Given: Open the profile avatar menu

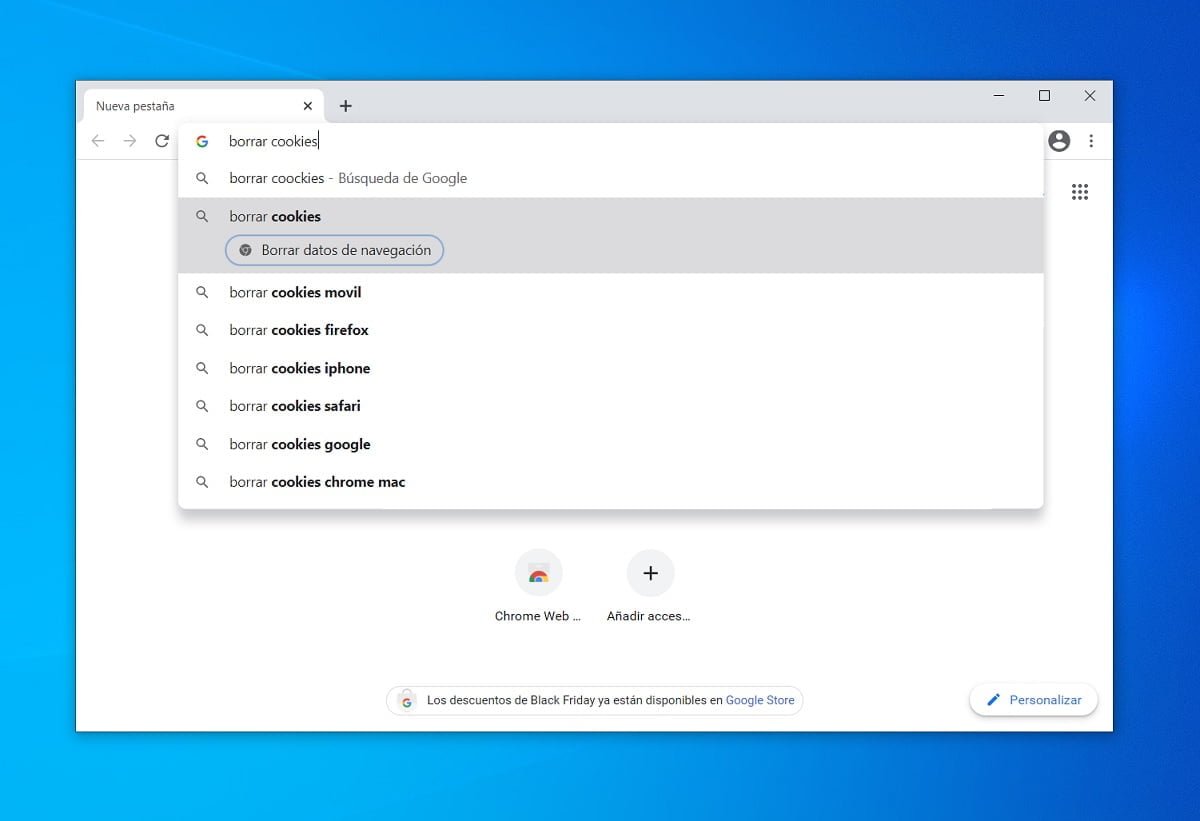Looking at the screenshot, I should pos(1059,141).
